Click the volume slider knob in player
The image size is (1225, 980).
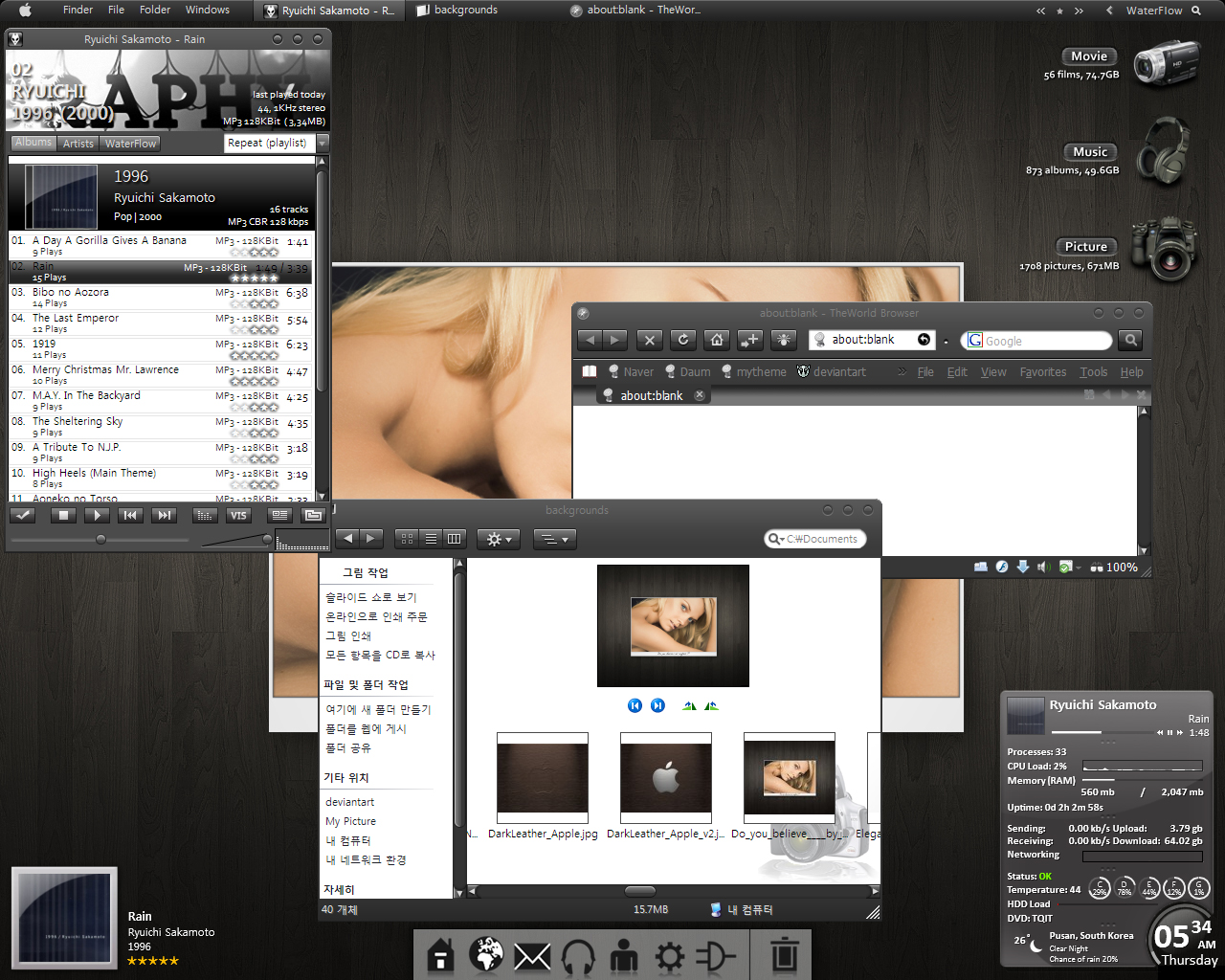coord(267,540)
